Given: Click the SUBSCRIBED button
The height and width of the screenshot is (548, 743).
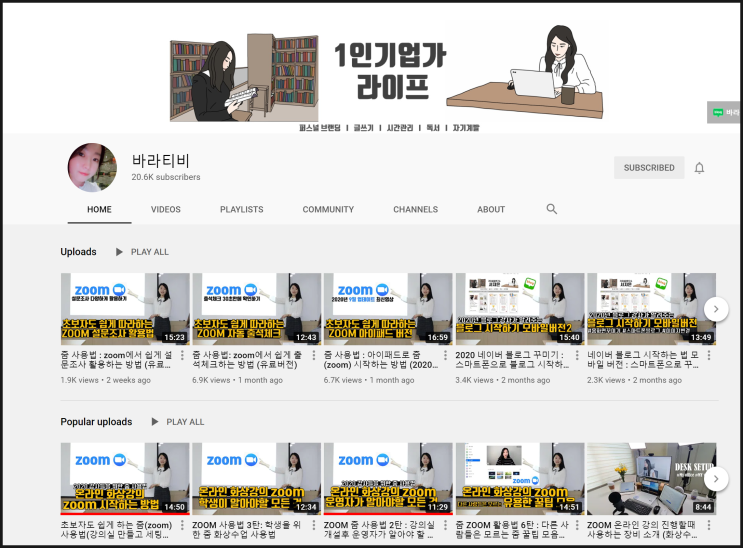Looking at the screenshot, I should [x=649, y=168].
